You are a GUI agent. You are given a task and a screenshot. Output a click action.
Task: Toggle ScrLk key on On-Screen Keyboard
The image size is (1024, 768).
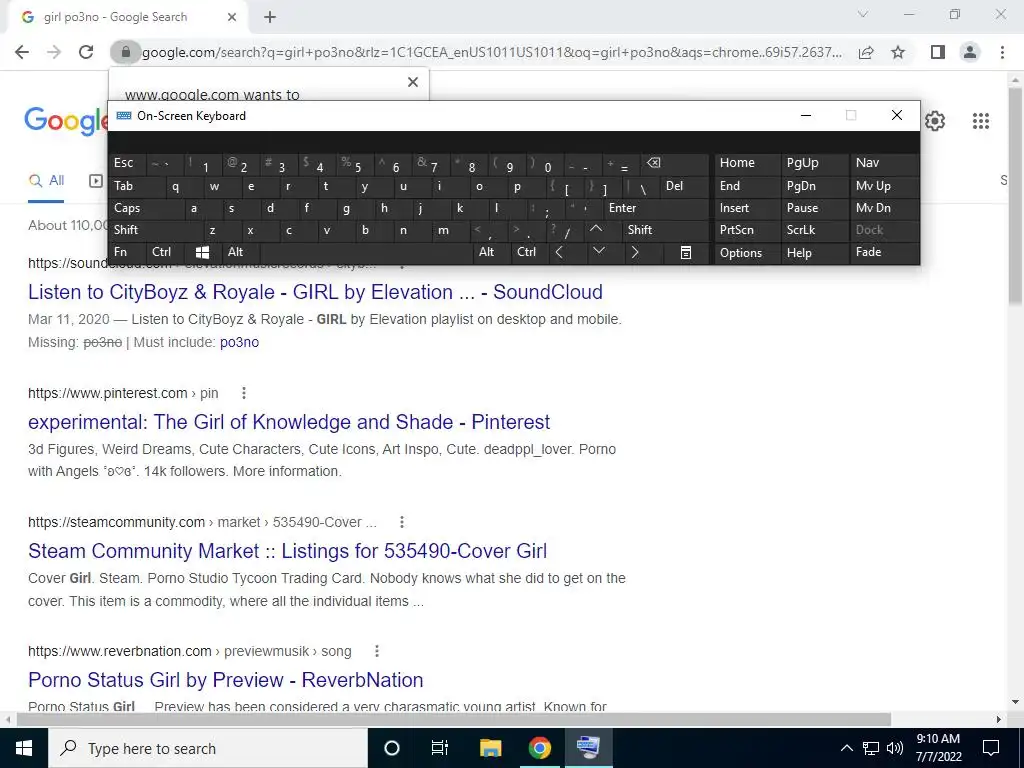pos(814,230)
